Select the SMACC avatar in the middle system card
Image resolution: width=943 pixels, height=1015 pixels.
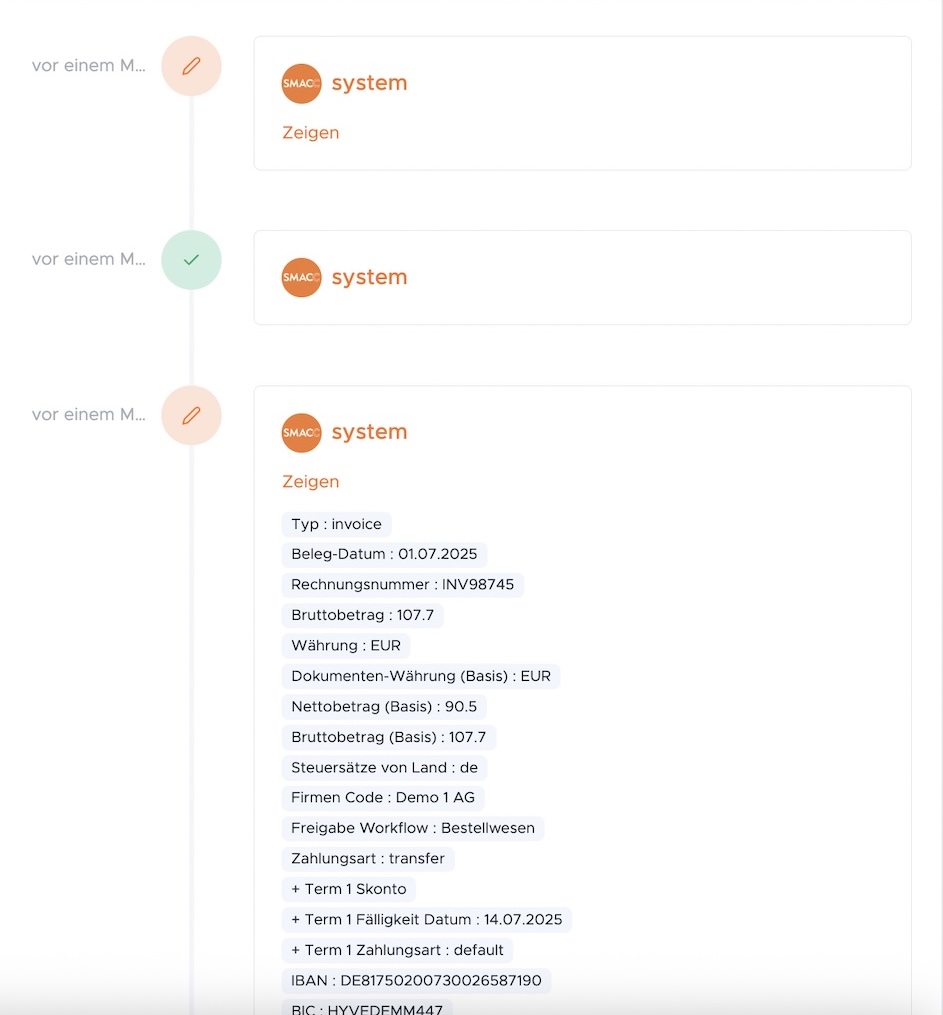(301, 277)
